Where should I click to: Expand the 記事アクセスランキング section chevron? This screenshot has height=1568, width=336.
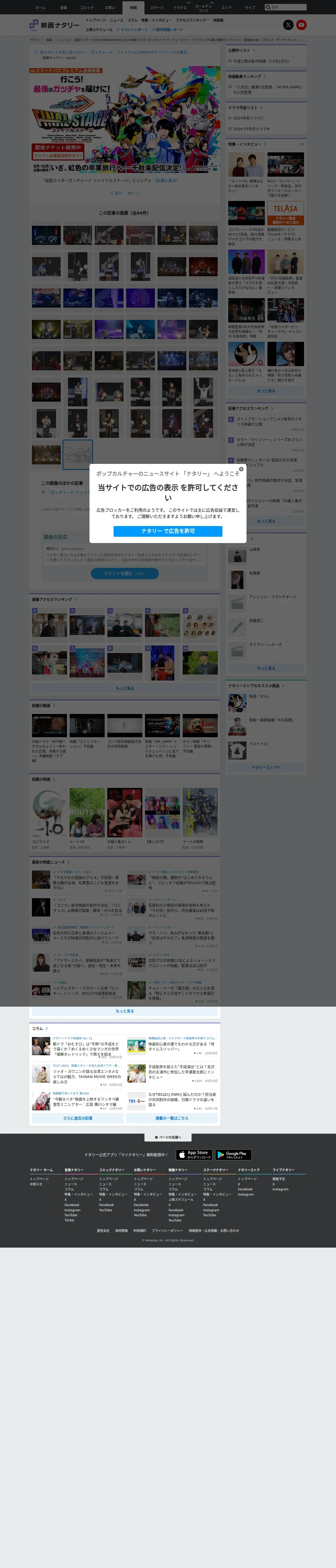point(272,408)
